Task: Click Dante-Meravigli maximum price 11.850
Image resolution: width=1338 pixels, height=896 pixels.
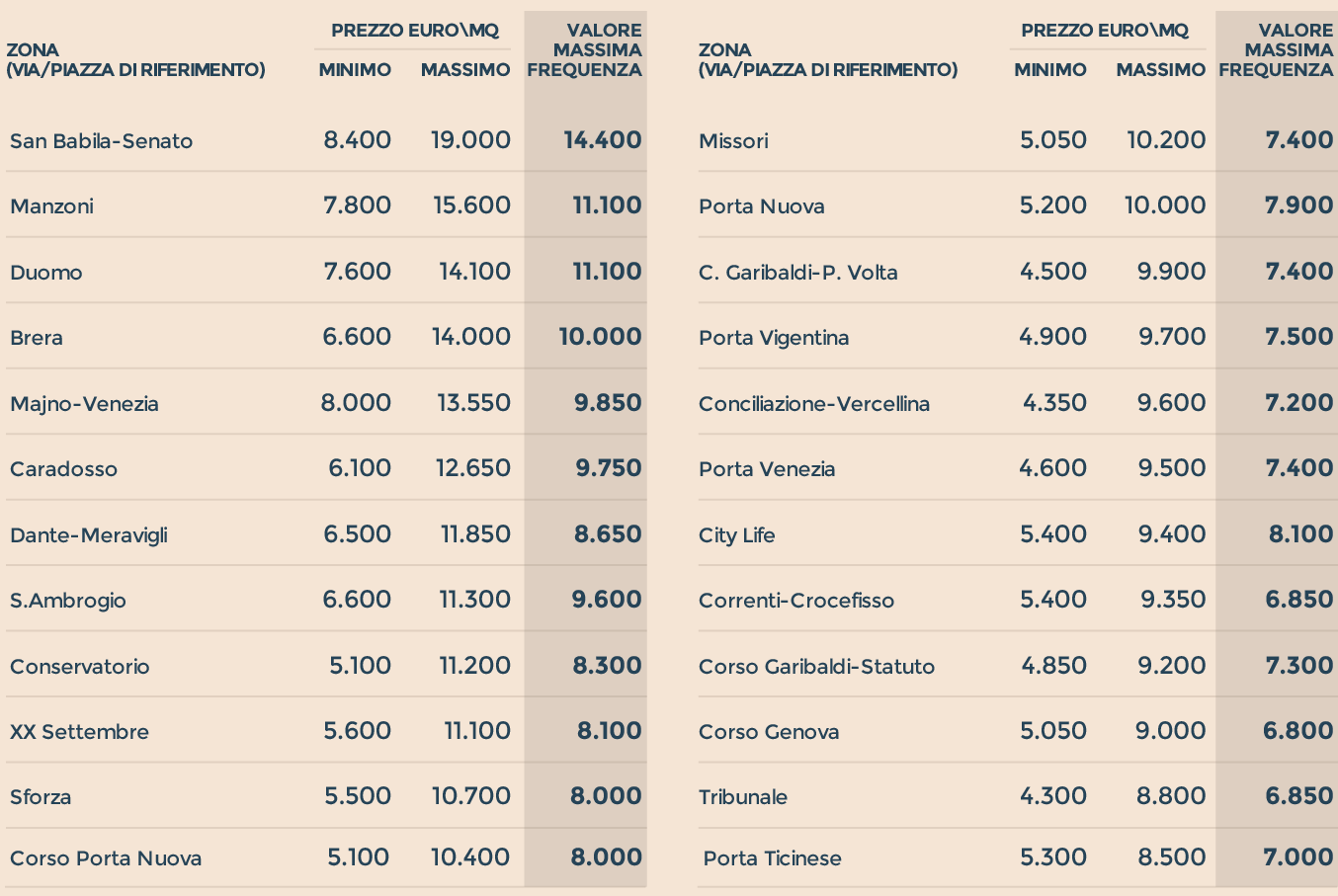Action: point(475,534)
